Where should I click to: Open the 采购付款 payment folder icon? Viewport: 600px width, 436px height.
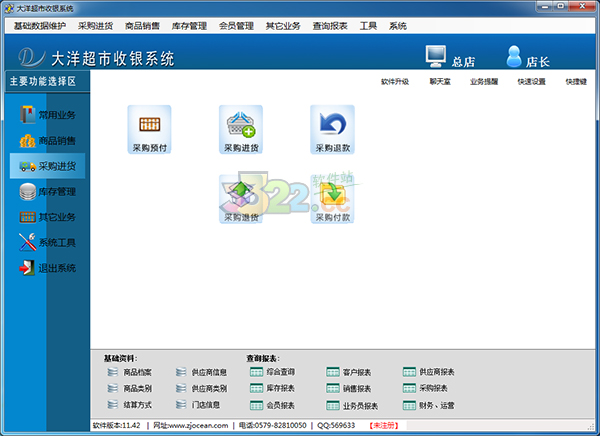(332, 199)
